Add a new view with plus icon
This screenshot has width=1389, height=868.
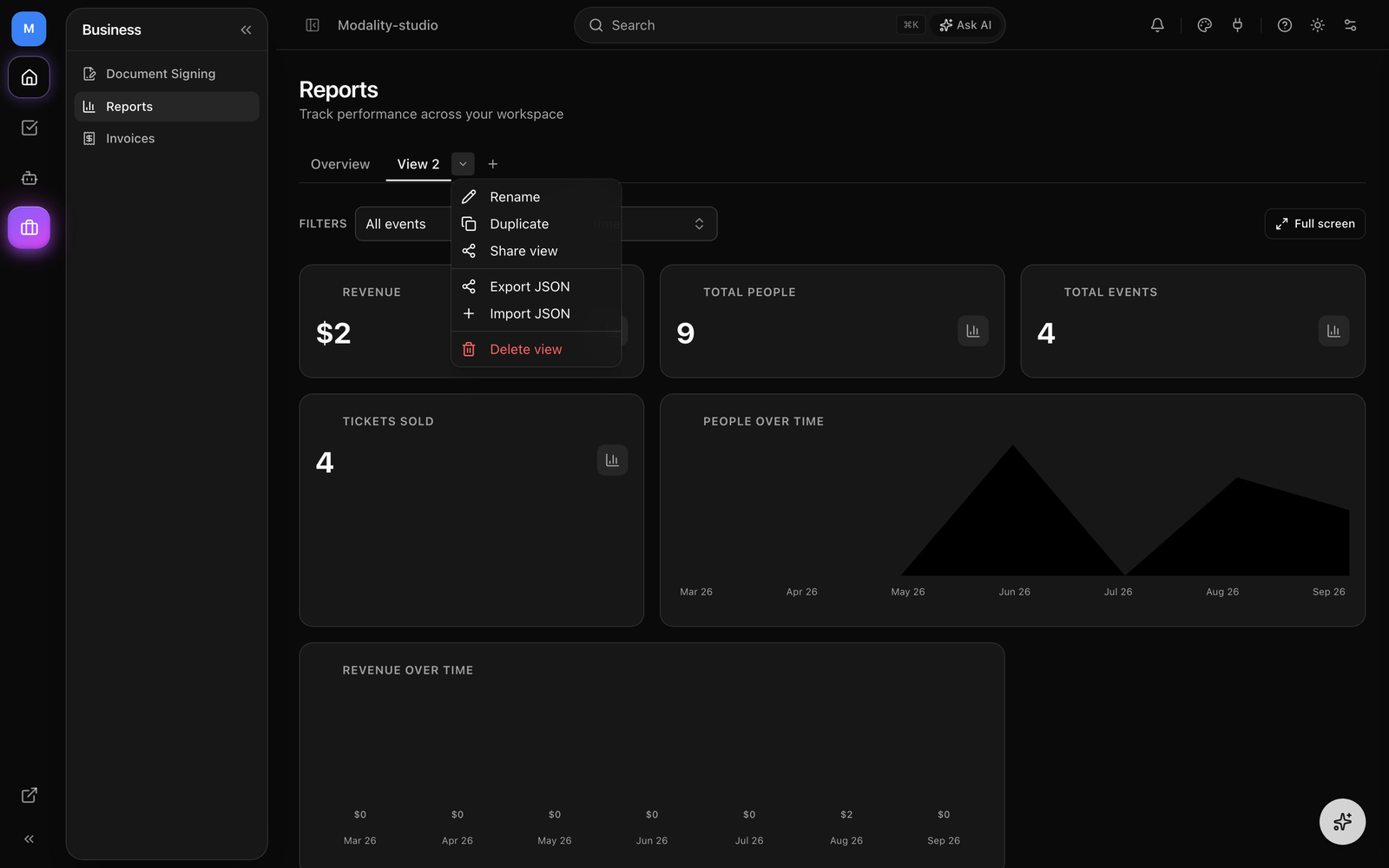coord(492,164)
